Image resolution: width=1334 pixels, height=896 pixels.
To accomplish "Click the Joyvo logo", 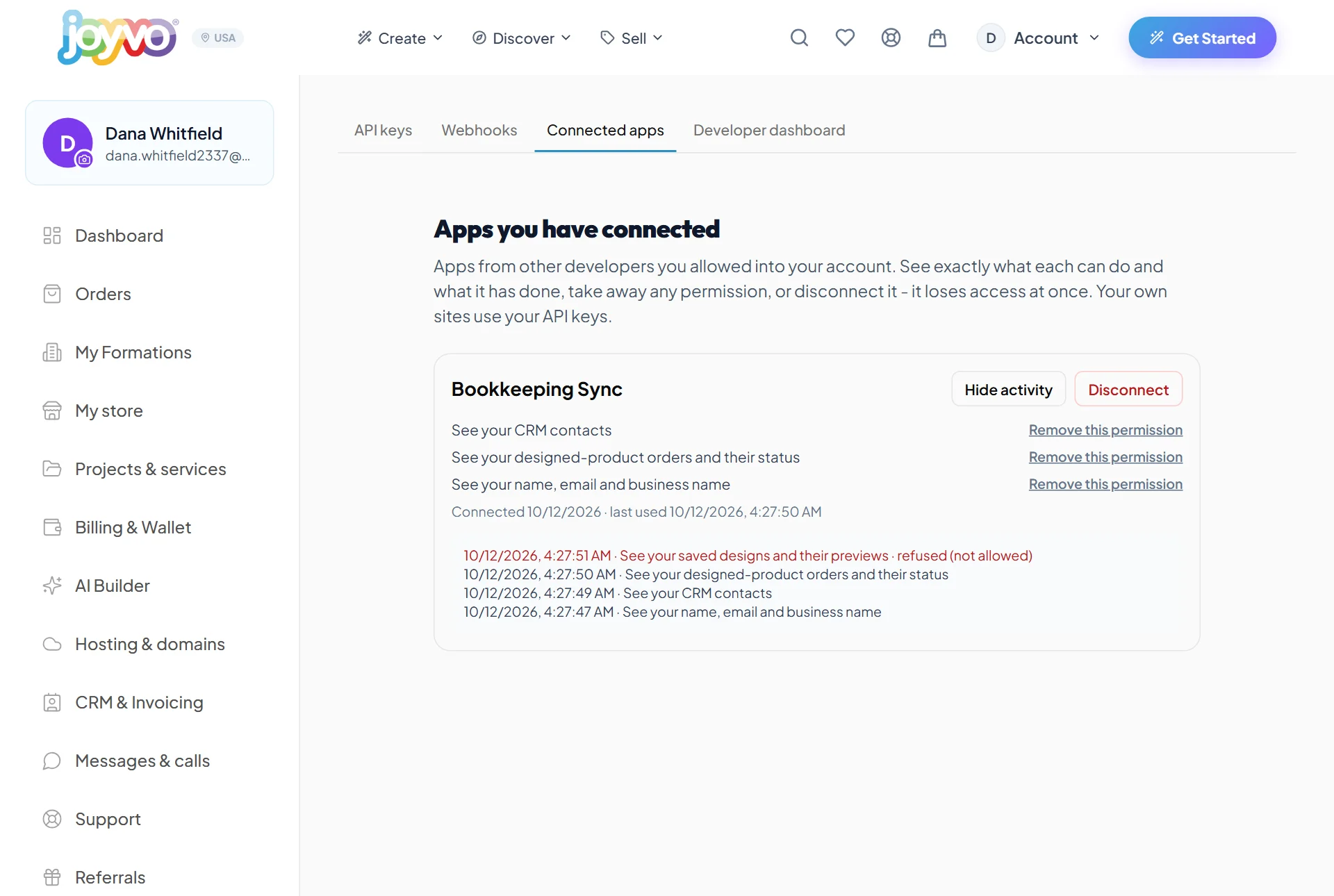I will coord(117,38).
